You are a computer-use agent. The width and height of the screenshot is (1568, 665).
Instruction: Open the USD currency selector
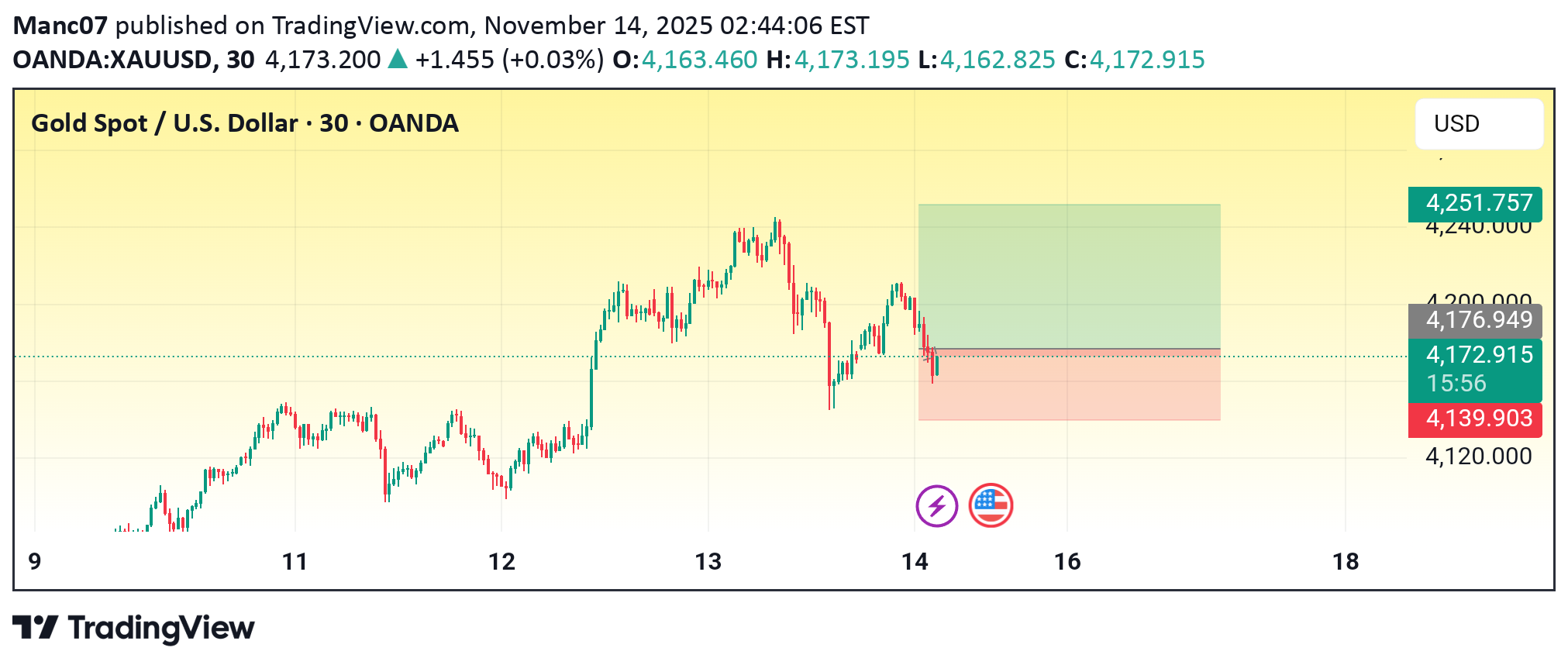tap(1478, 124)
